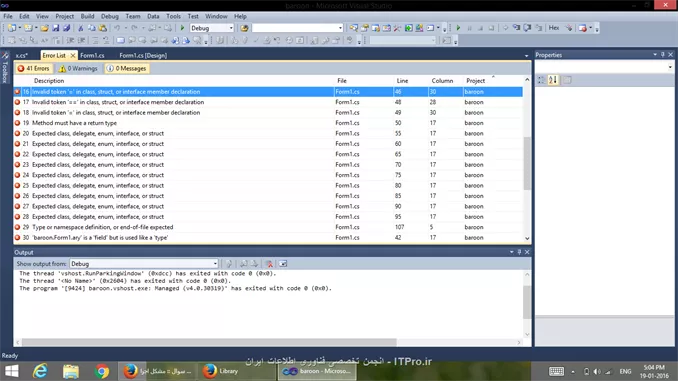Expand the Breakpoints icon dropdown arrow
This screenshot has height=381, width=678.
[x=591, y=28]
